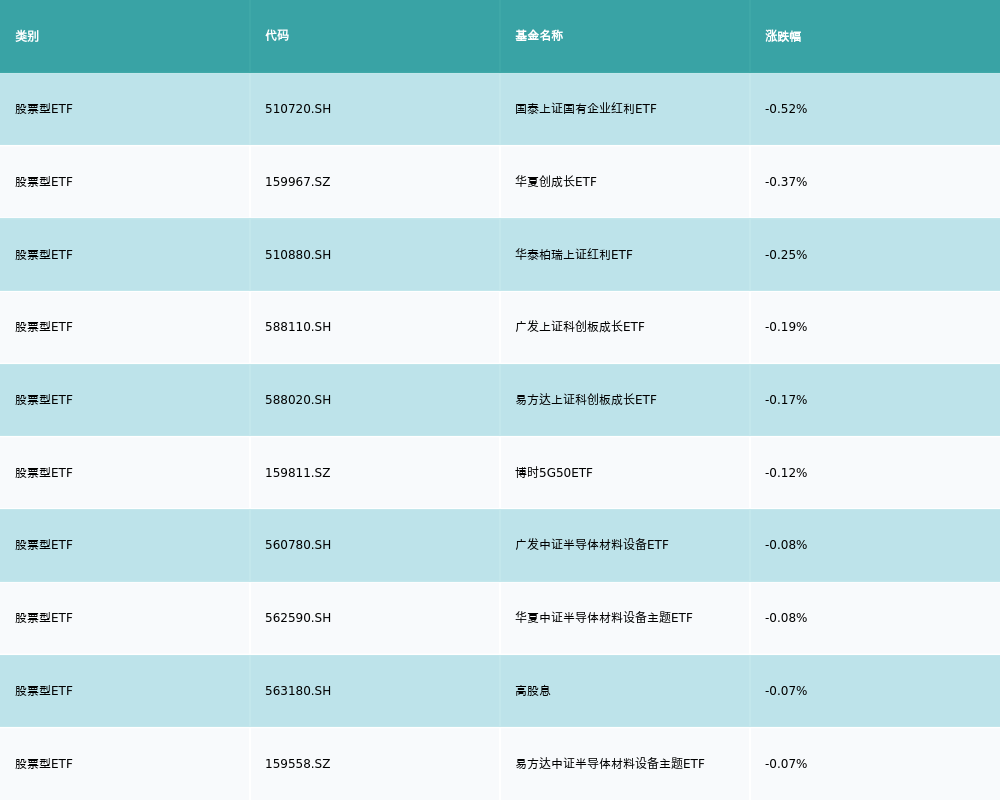Select fund name 华泰柏瑞上证红利ETF
The image size is (1000, 800).
click(x=574, y=255)
